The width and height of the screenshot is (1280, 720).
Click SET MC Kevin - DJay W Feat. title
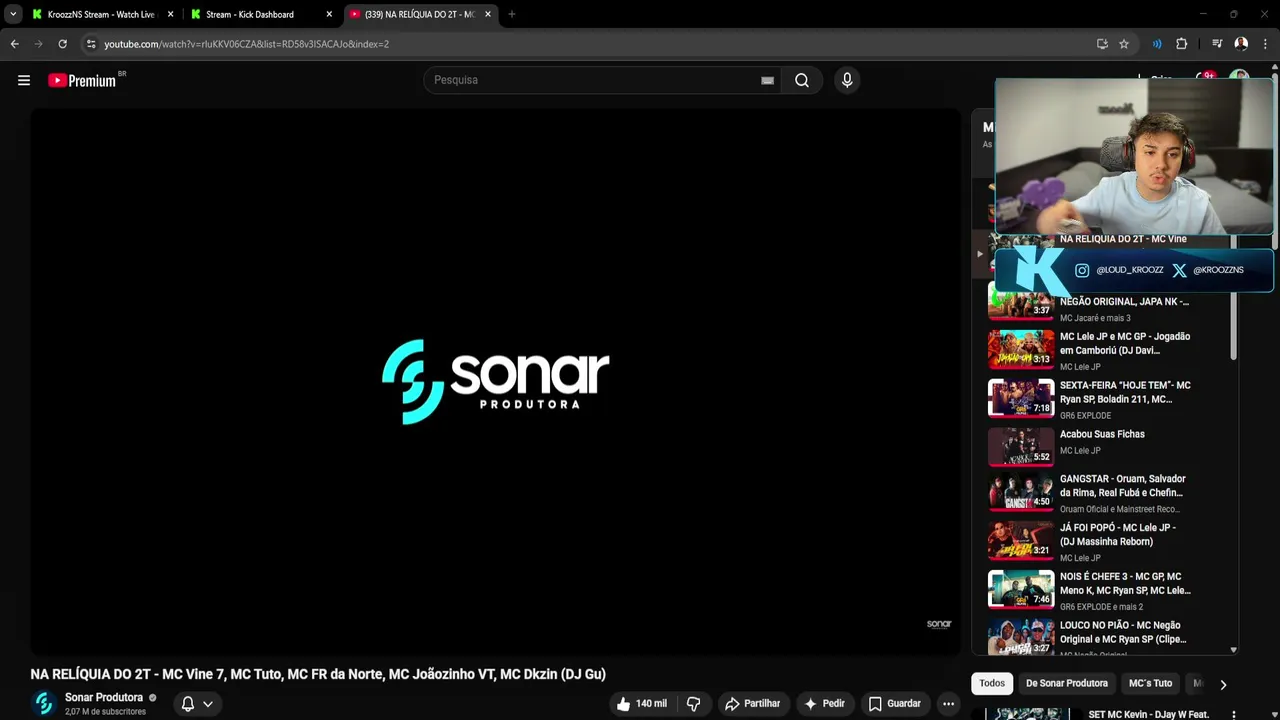click(x=1148, y=714)
